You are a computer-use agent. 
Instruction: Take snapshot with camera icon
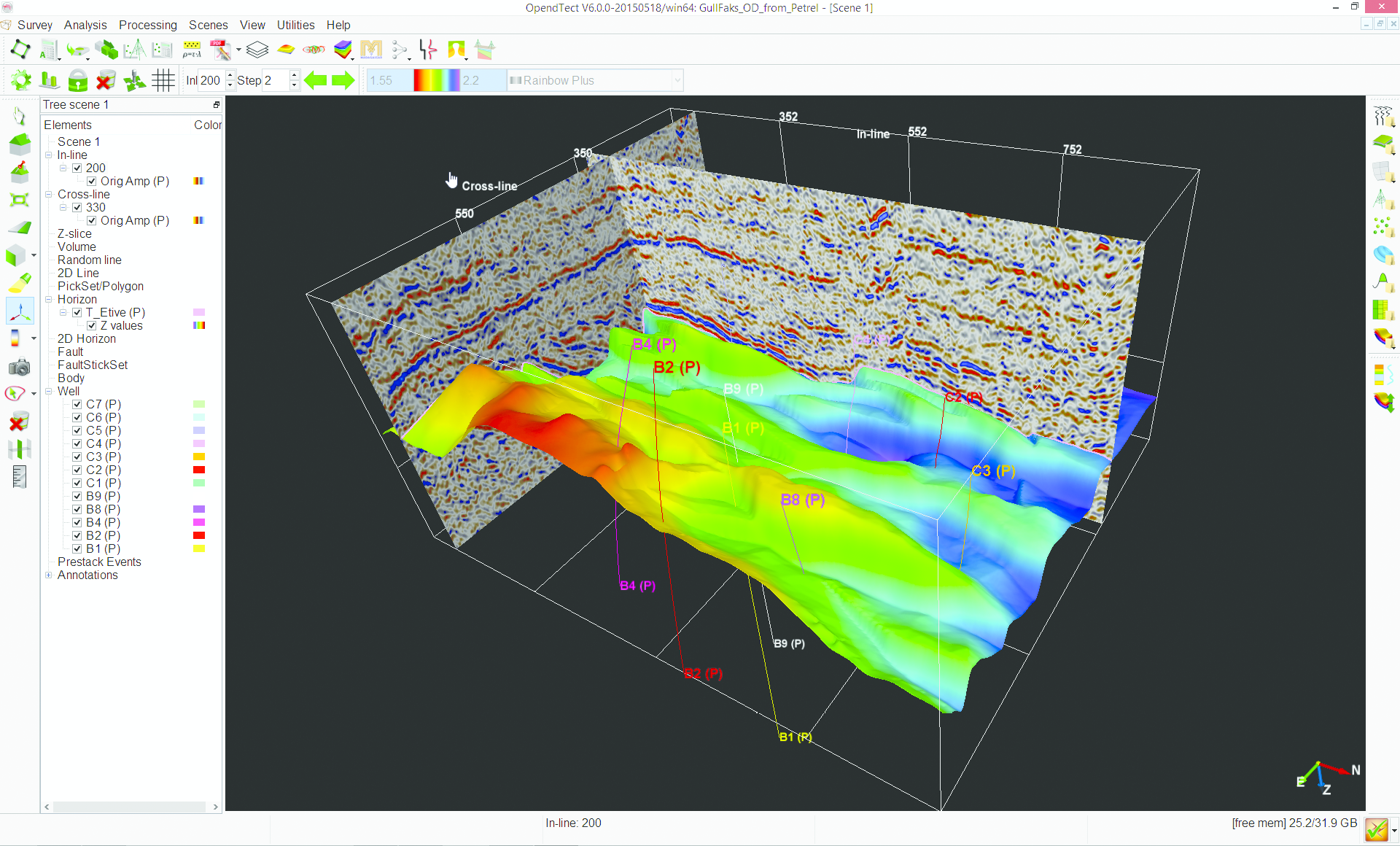click(19, 367)
